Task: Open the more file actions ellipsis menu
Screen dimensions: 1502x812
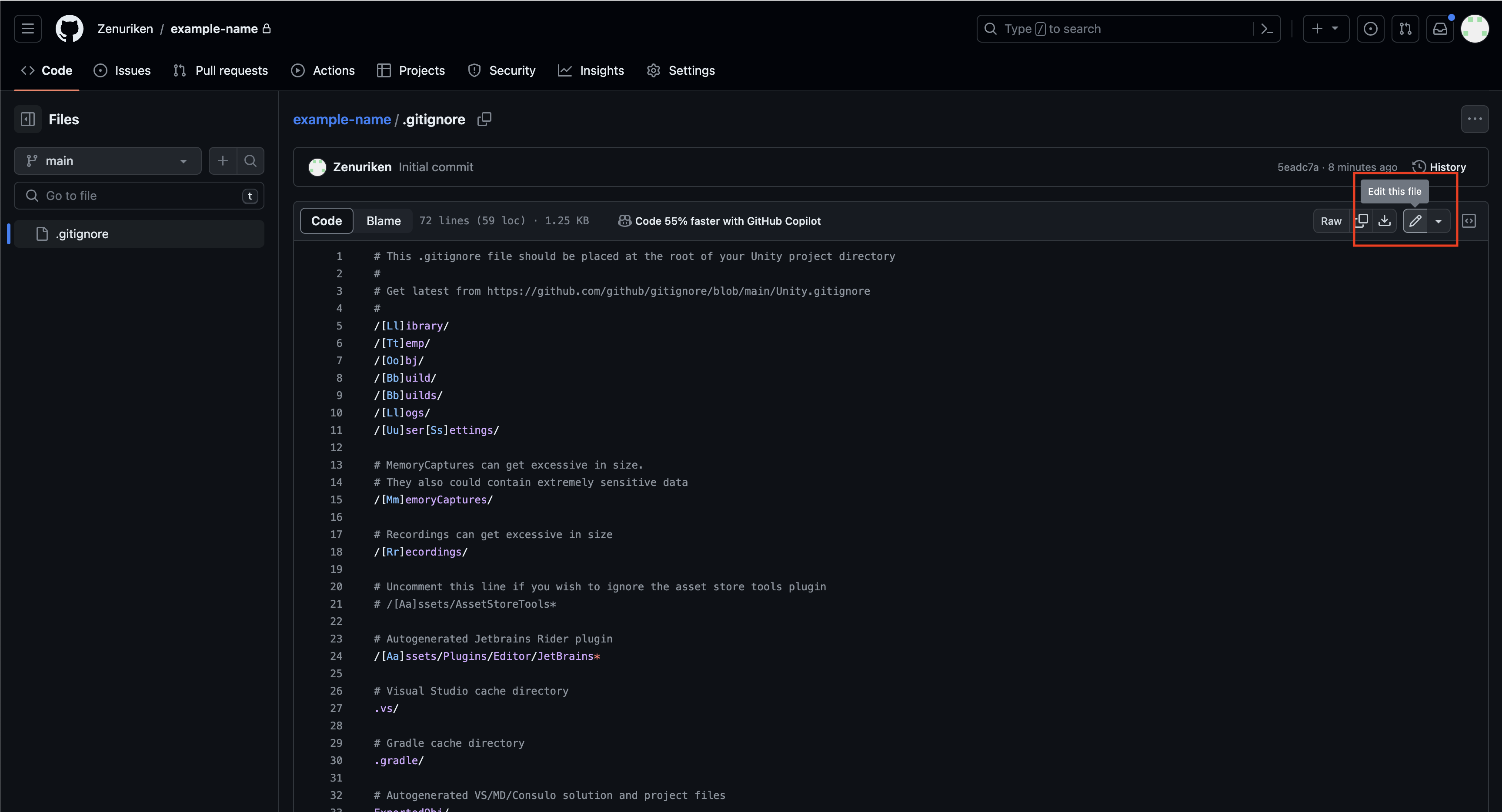Action: 1475,120
